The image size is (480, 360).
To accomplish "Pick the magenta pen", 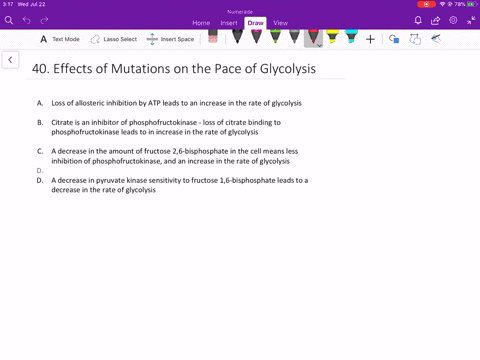I will [256, 37].
